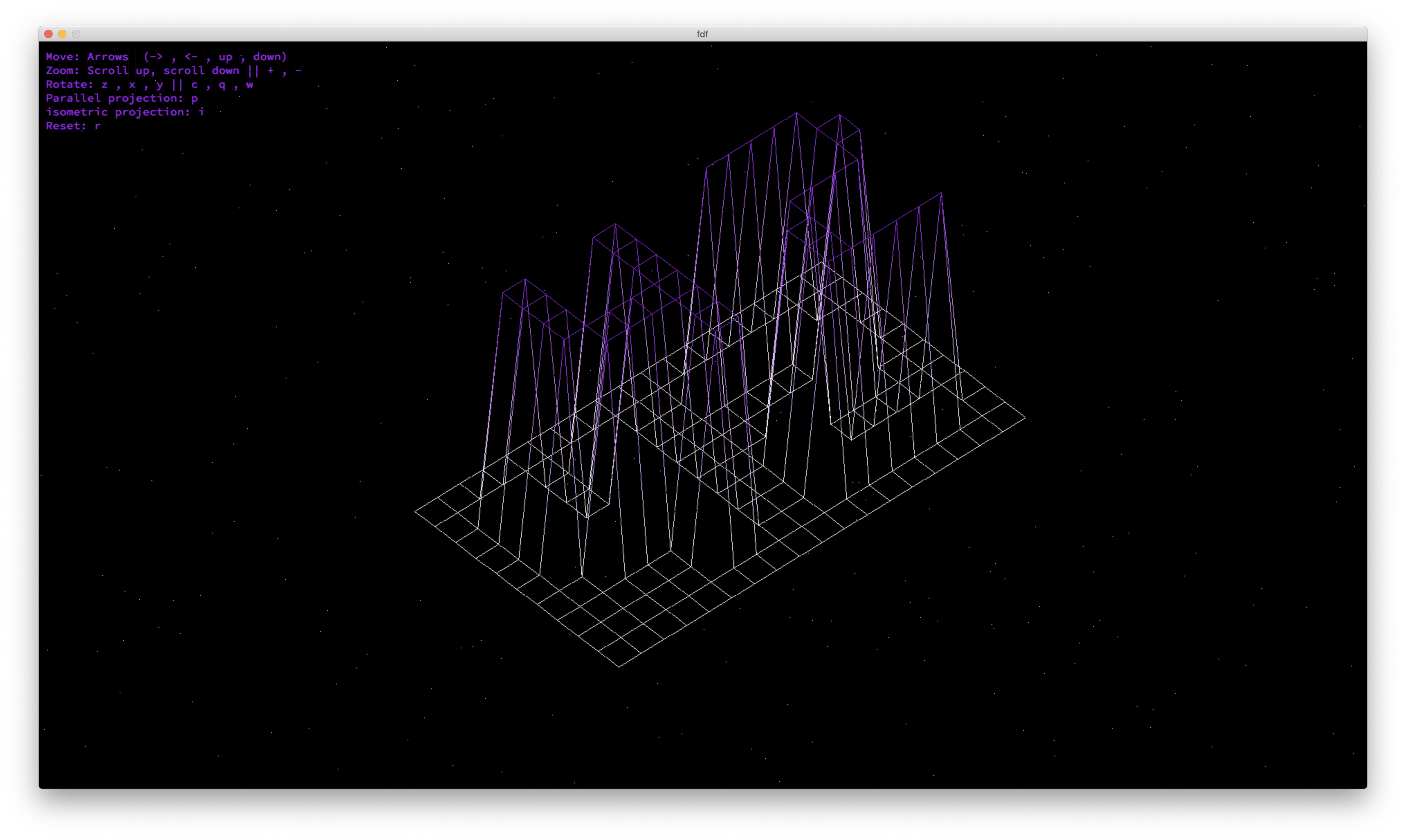The image size is (1406, 840).
Task: Click the 'w' key letter in Rotate line
Action: click(250, 84)
